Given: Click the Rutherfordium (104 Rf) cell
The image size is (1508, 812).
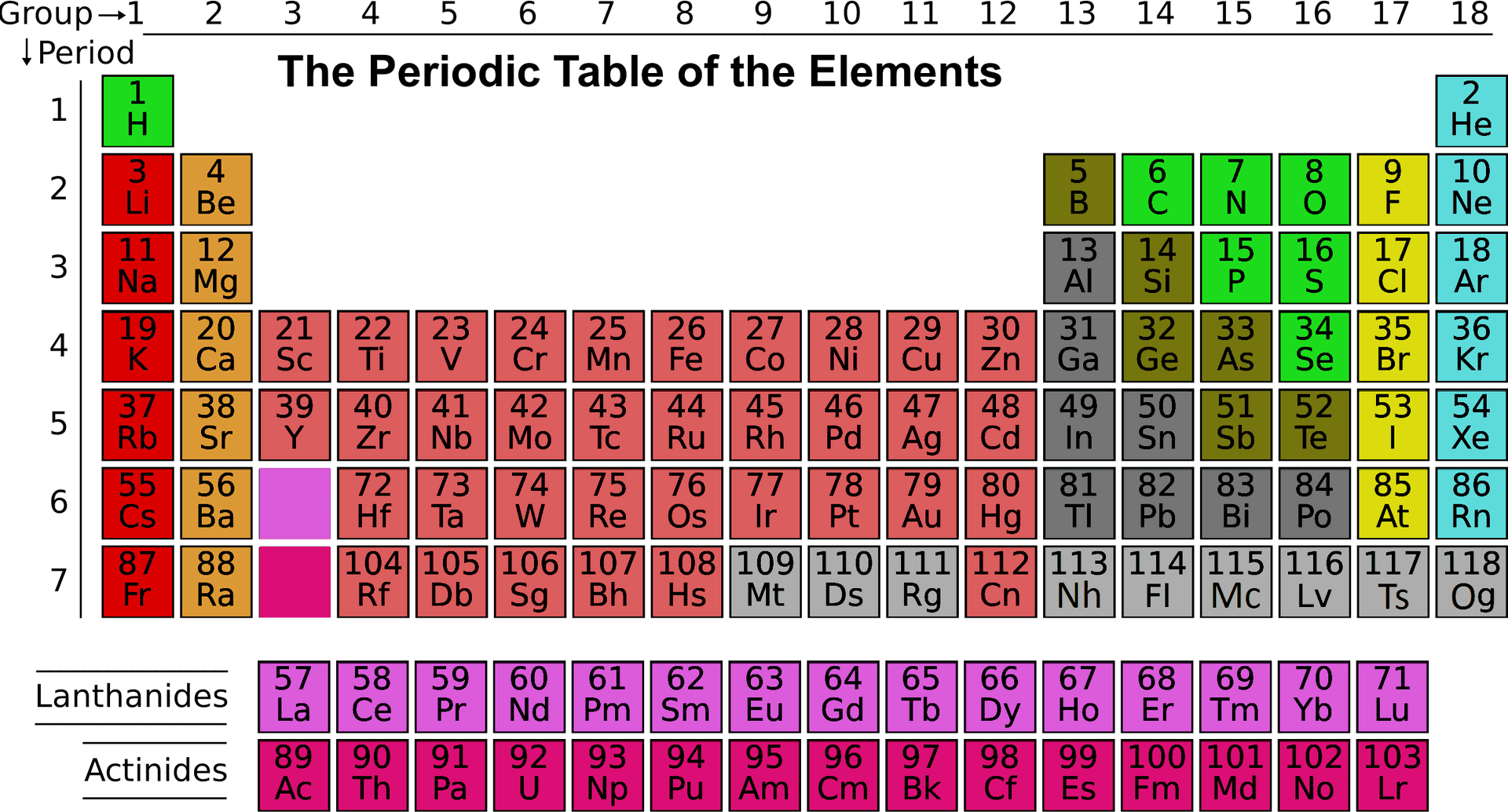Looking at the screenshot, I should [x=373, y=582].
